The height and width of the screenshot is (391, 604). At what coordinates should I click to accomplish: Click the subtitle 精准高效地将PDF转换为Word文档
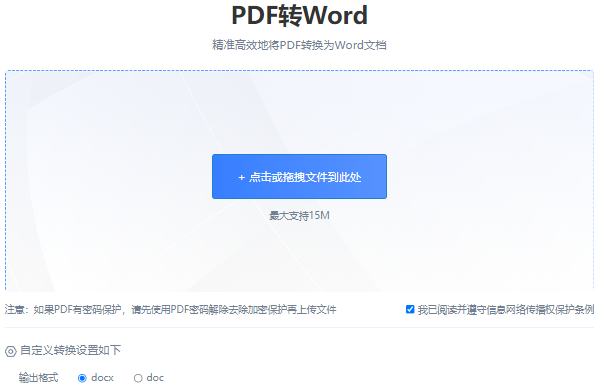pos(299,45)
